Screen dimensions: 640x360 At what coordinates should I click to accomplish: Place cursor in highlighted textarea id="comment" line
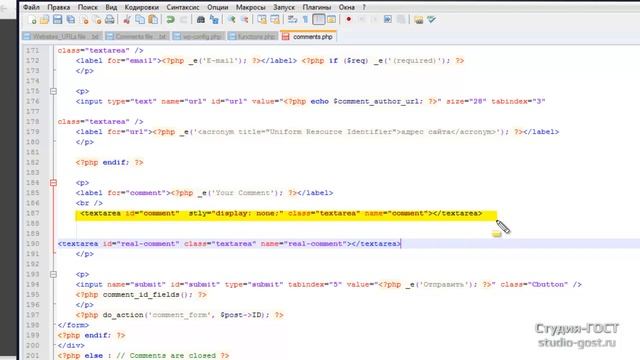click(281, 213)
